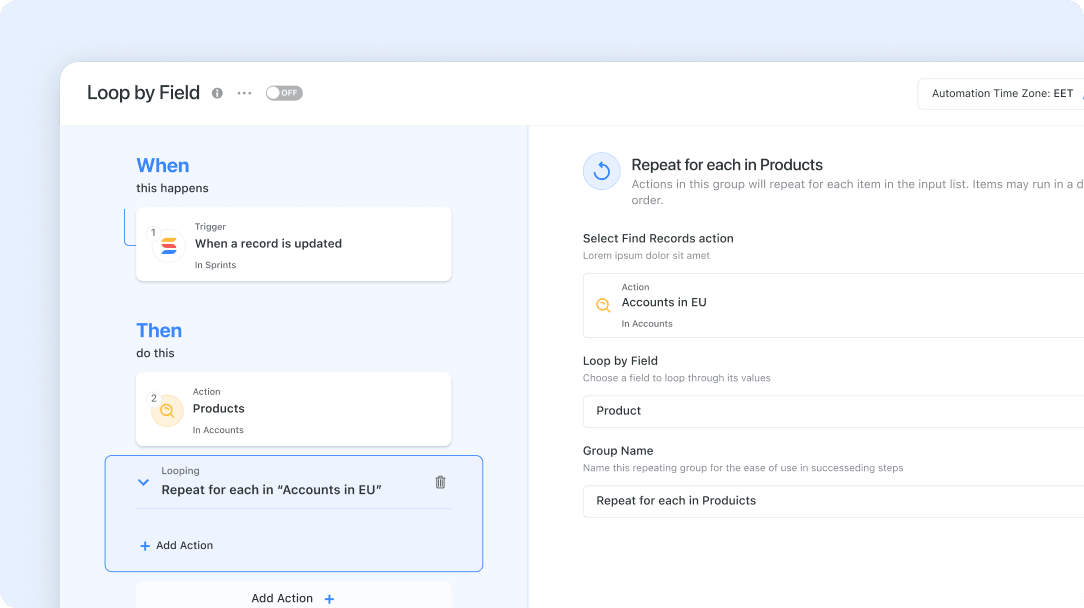Collapse the Looping group chevron

[x=143, y=482]
